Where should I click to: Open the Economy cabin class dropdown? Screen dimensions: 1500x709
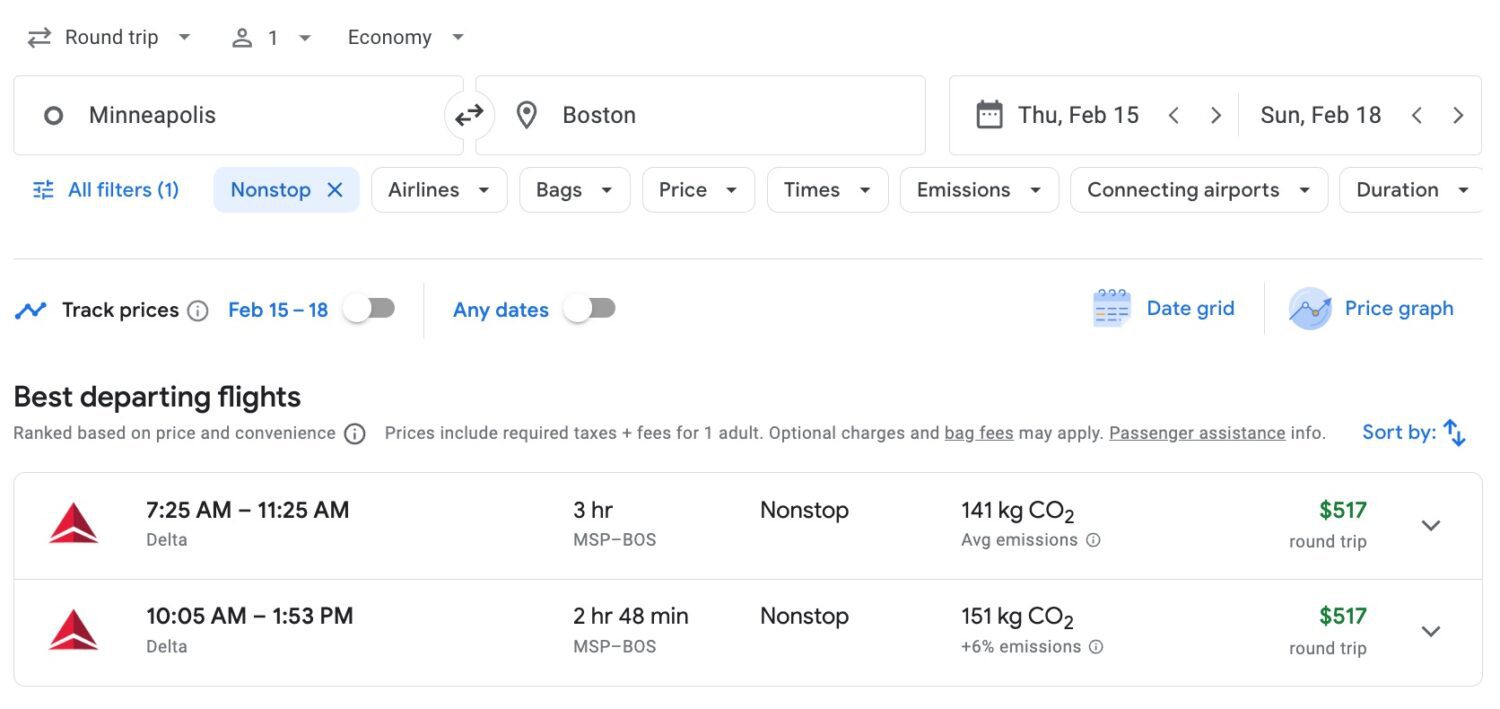pos(404,36)
